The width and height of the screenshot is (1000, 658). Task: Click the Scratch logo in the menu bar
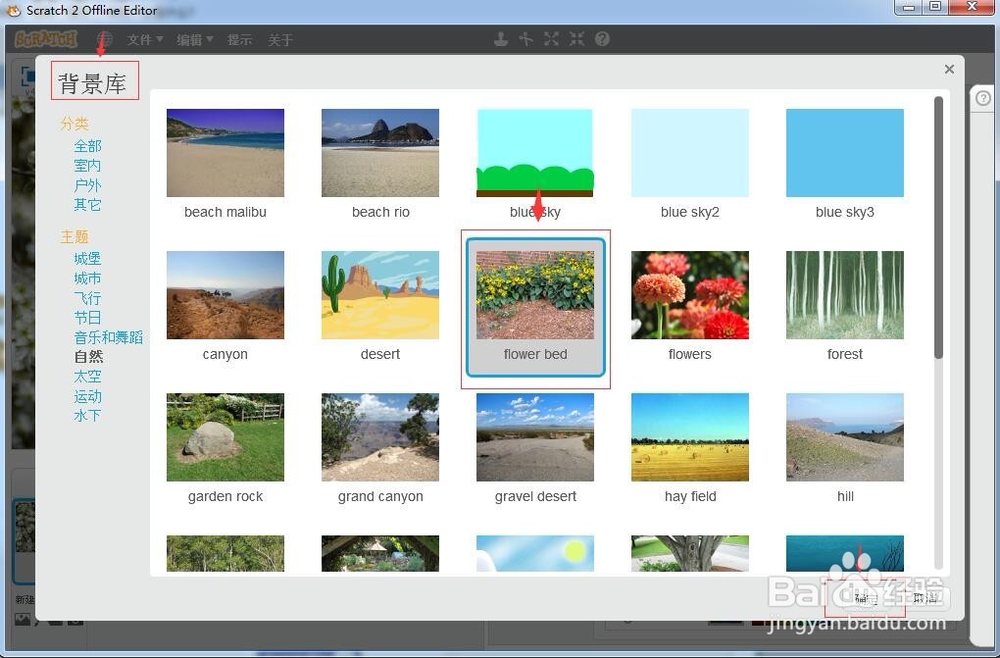point(45,39)
